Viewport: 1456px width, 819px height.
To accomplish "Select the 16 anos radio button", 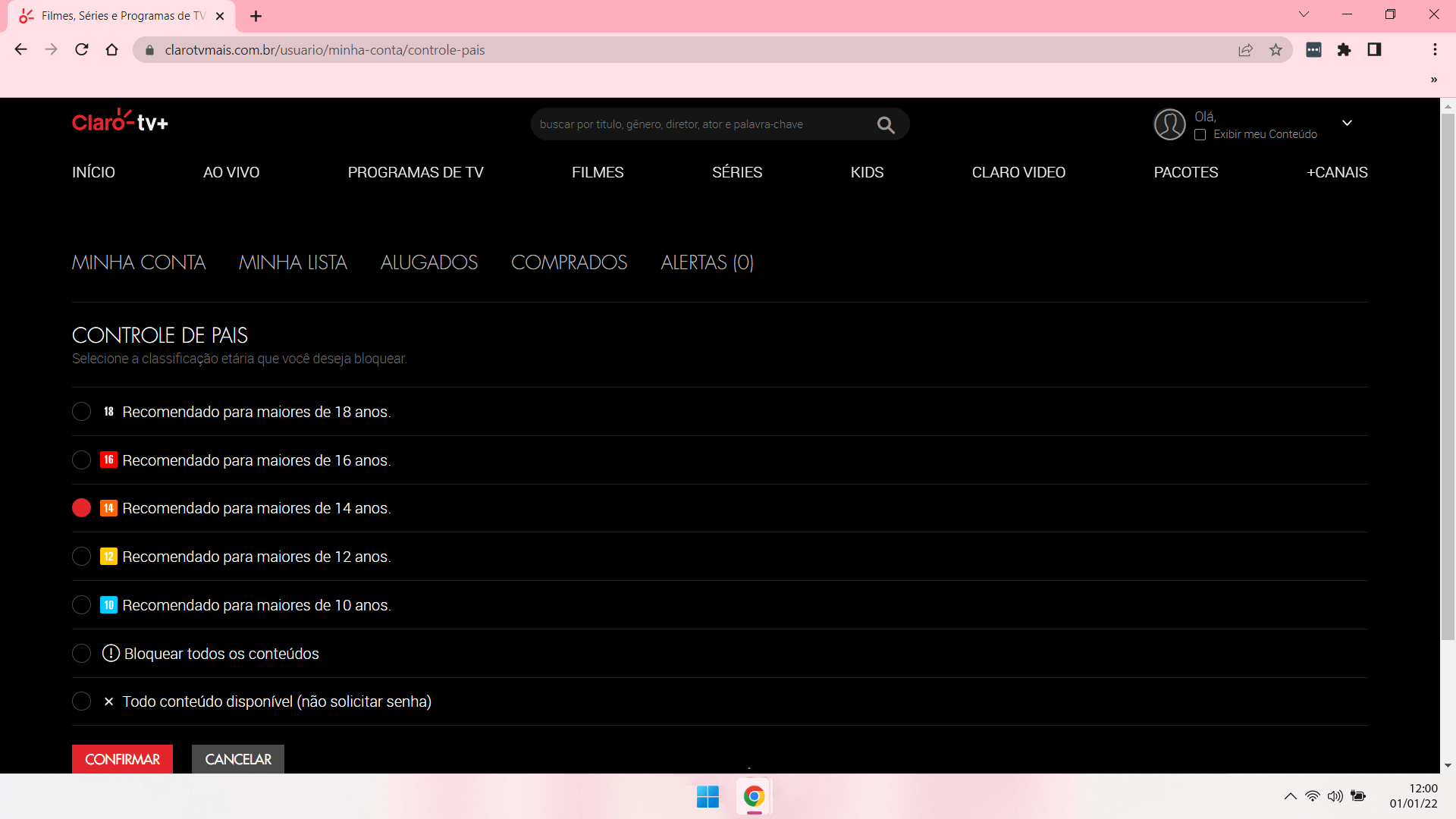I will (x=81, y=460).
